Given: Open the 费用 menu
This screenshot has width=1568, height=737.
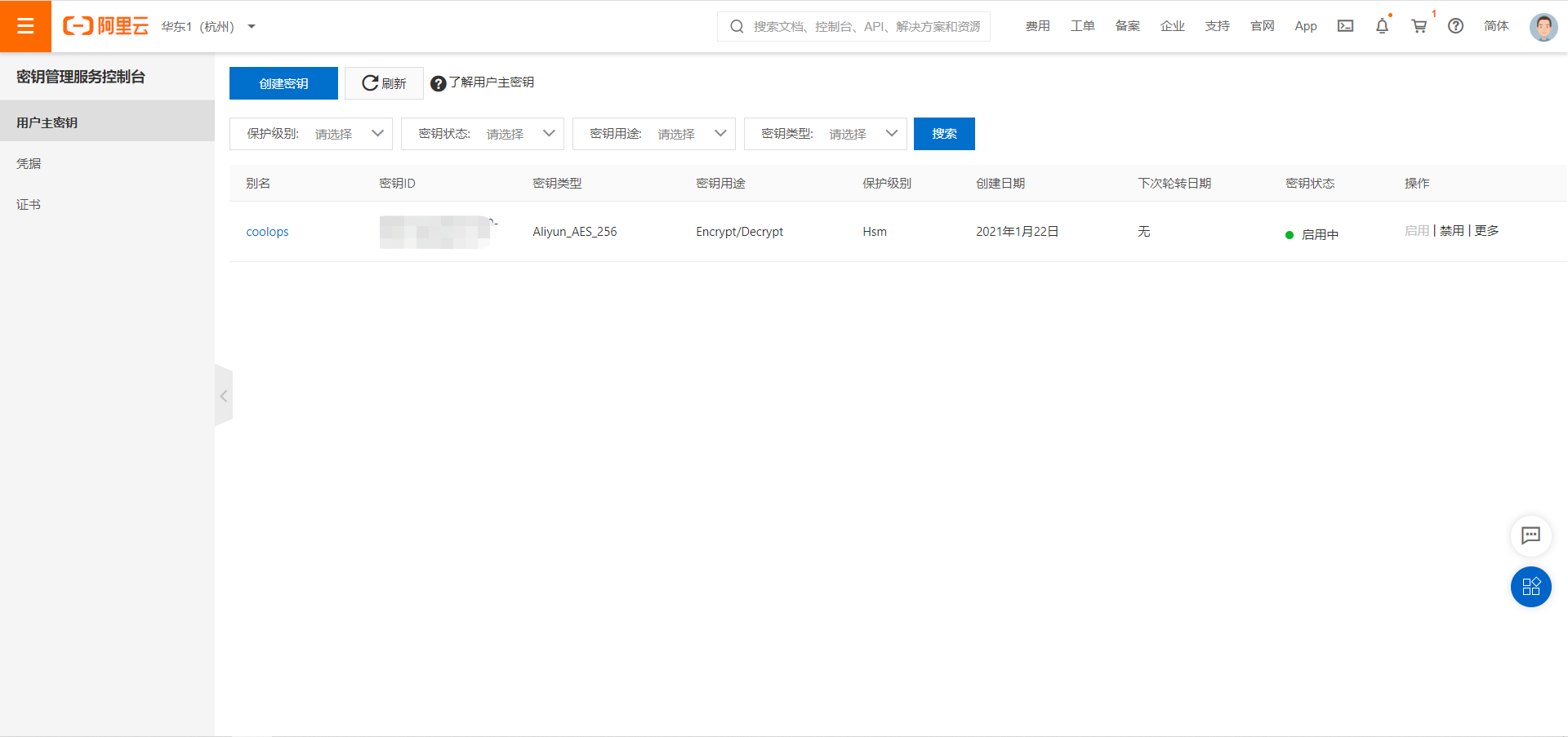Looking at the screenshot, I should point(1037,26).
